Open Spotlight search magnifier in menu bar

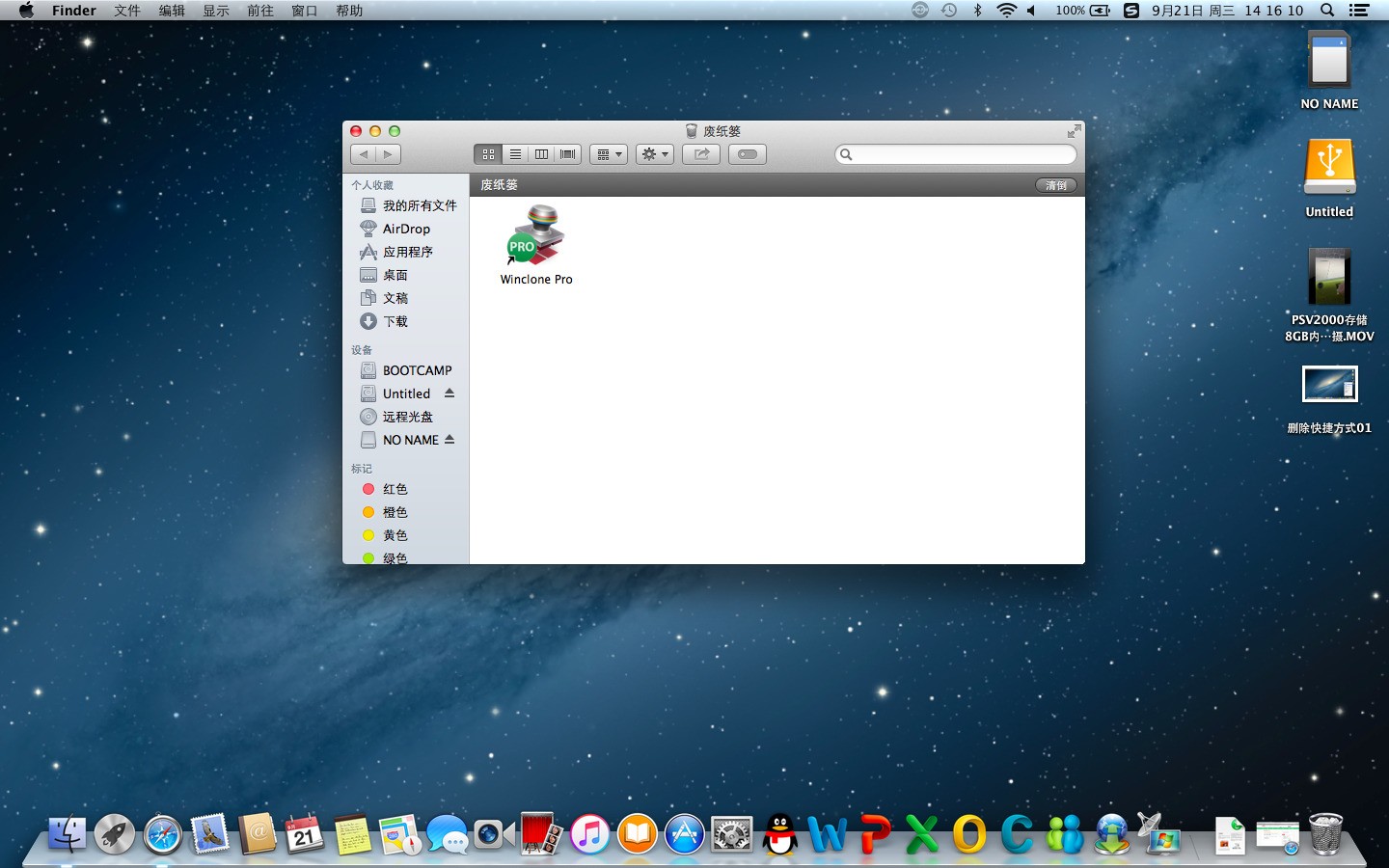tap(1327, 11)
